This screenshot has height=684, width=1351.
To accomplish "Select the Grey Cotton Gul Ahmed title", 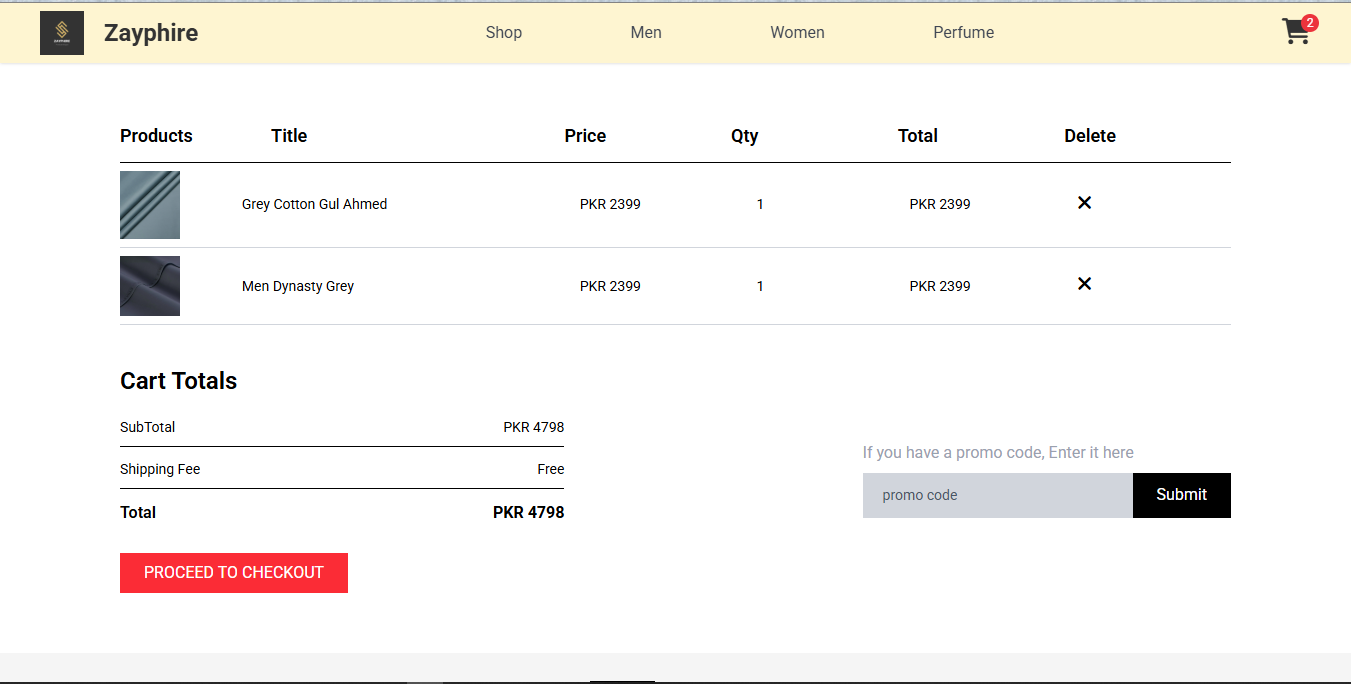I will 314,204.
